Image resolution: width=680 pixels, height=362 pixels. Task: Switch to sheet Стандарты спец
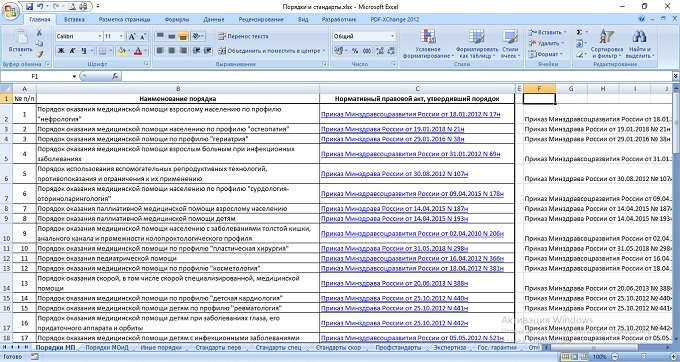click(x=278, y=348)
